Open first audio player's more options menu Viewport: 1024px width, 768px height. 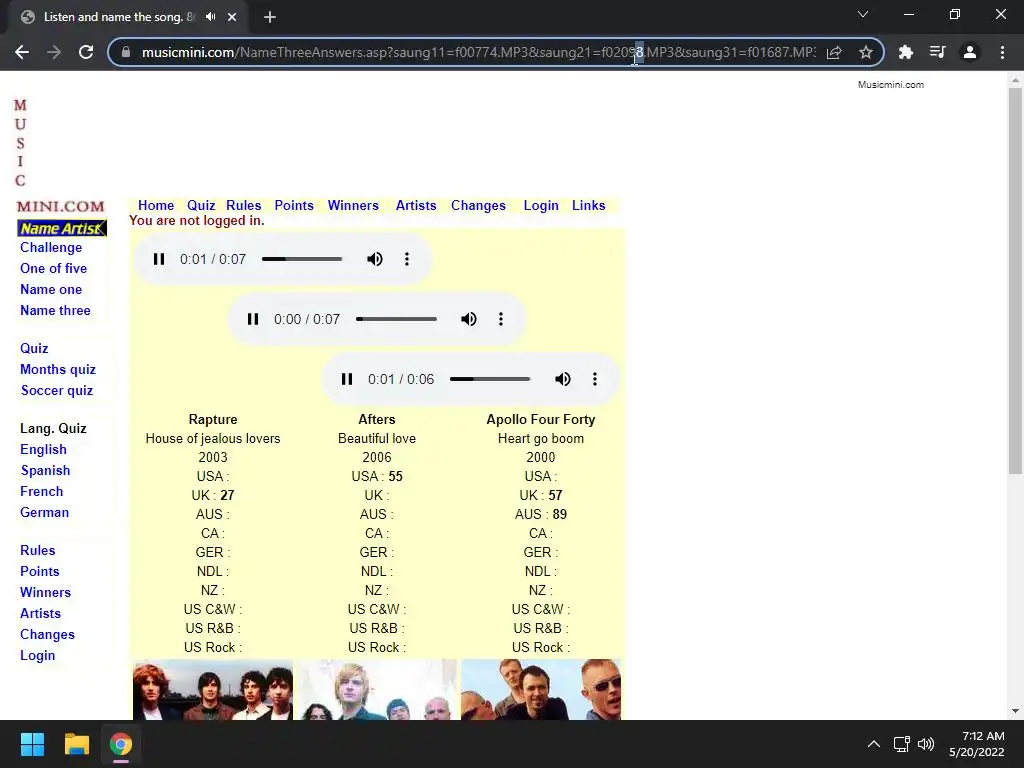click(407, 259)
